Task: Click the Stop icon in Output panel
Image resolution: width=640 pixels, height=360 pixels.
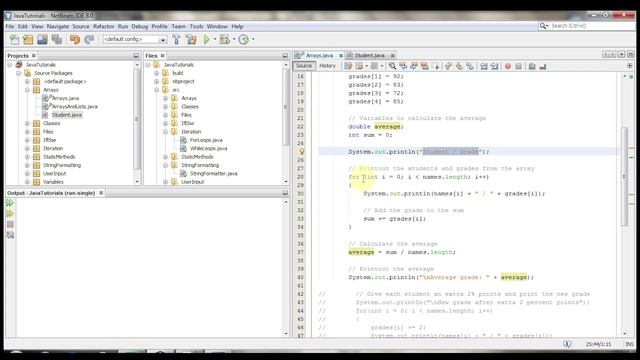Action: (x=10, y=224)
